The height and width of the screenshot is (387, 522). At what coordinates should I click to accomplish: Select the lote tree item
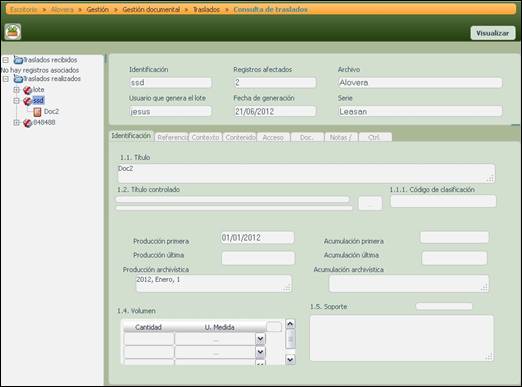coord(38,89)
